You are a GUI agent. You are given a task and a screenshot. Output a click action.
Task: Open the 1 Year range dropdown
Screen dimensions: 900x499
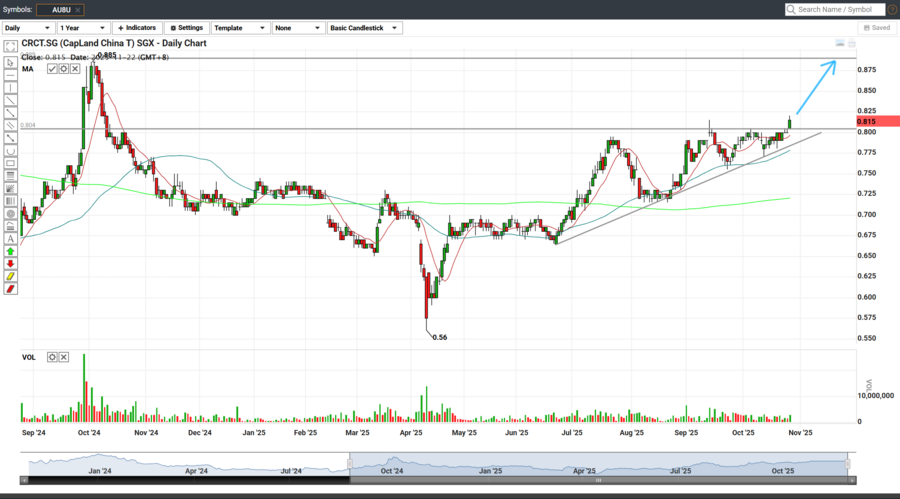click(x=82, y=28)
